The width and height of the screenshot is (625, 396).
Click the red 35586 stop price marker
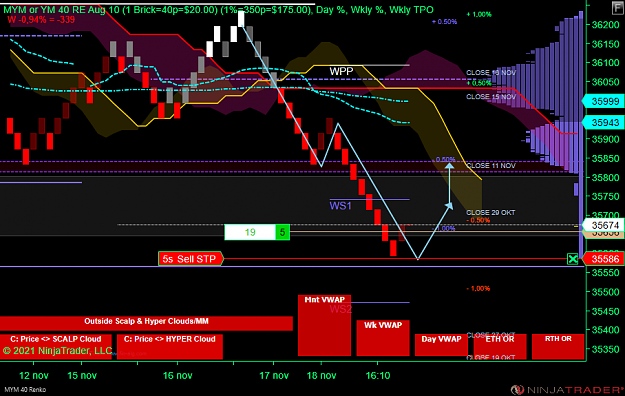point(603,259)
